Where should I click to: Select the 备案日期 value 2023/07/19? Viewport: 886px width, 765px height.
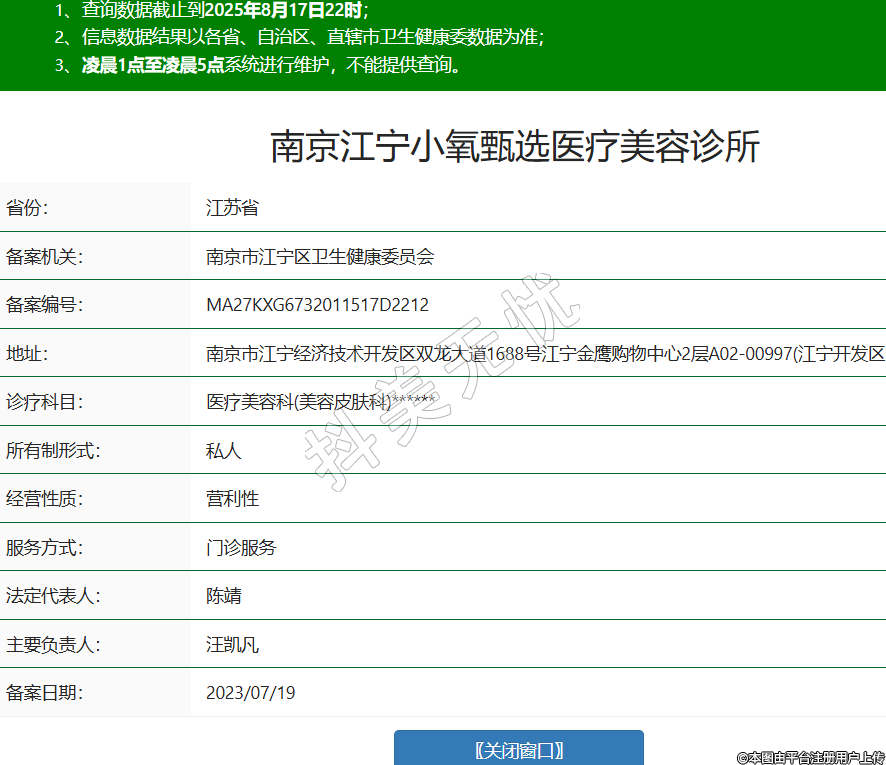pos(250,692)
